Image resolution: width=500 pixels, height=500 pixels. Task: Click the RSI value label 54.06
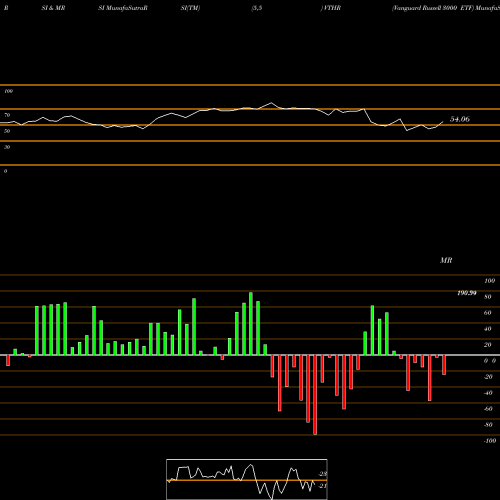(460, 119)
